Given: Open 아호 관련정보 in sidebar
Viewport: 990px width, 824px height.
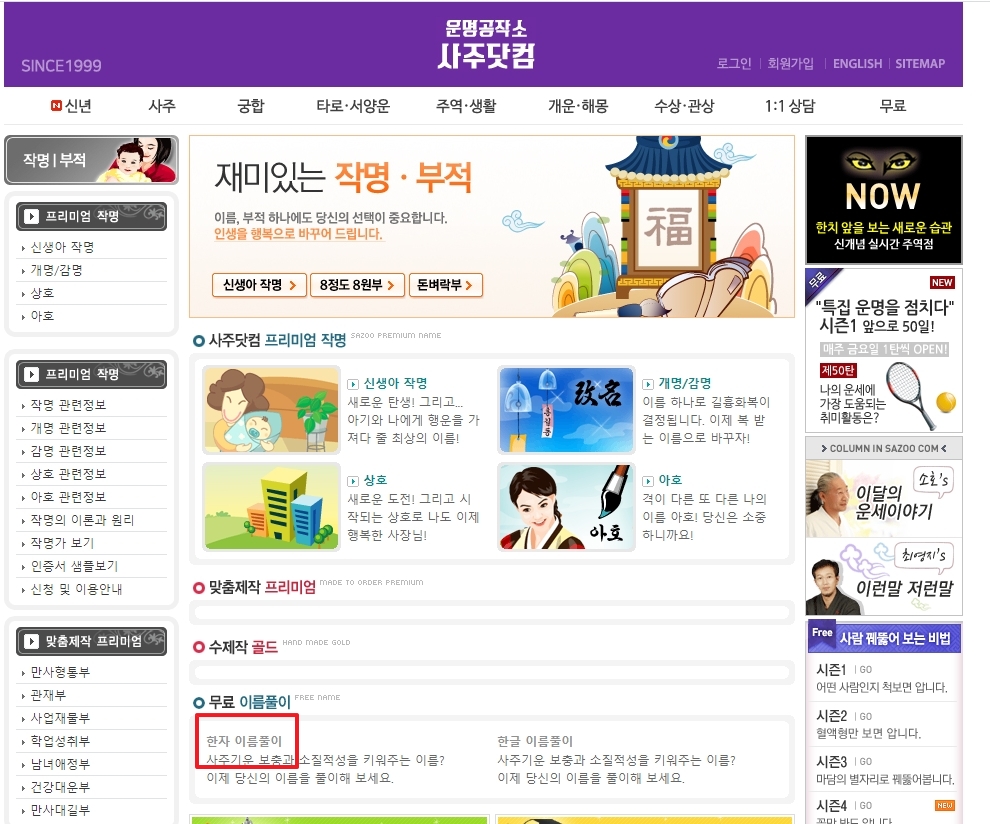Looking at the screenshot, I should (x=68, y=497).
